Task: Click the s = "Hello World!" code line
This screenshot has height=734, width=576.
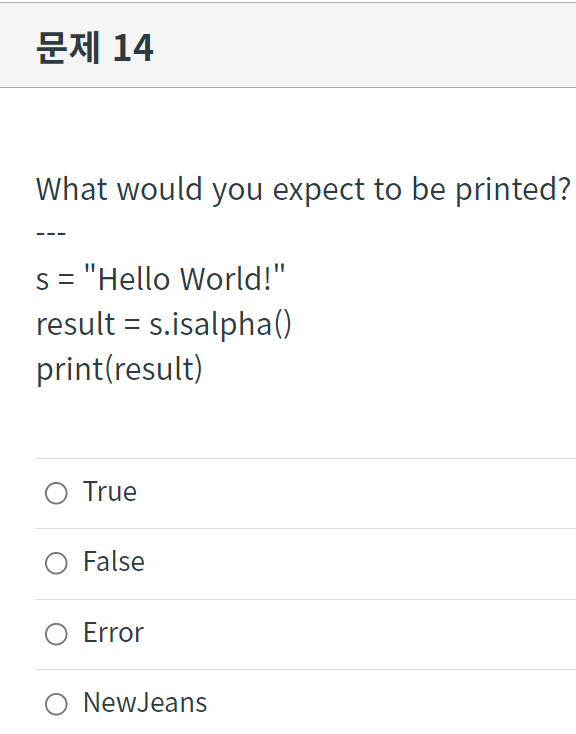Action: [161, 279]
